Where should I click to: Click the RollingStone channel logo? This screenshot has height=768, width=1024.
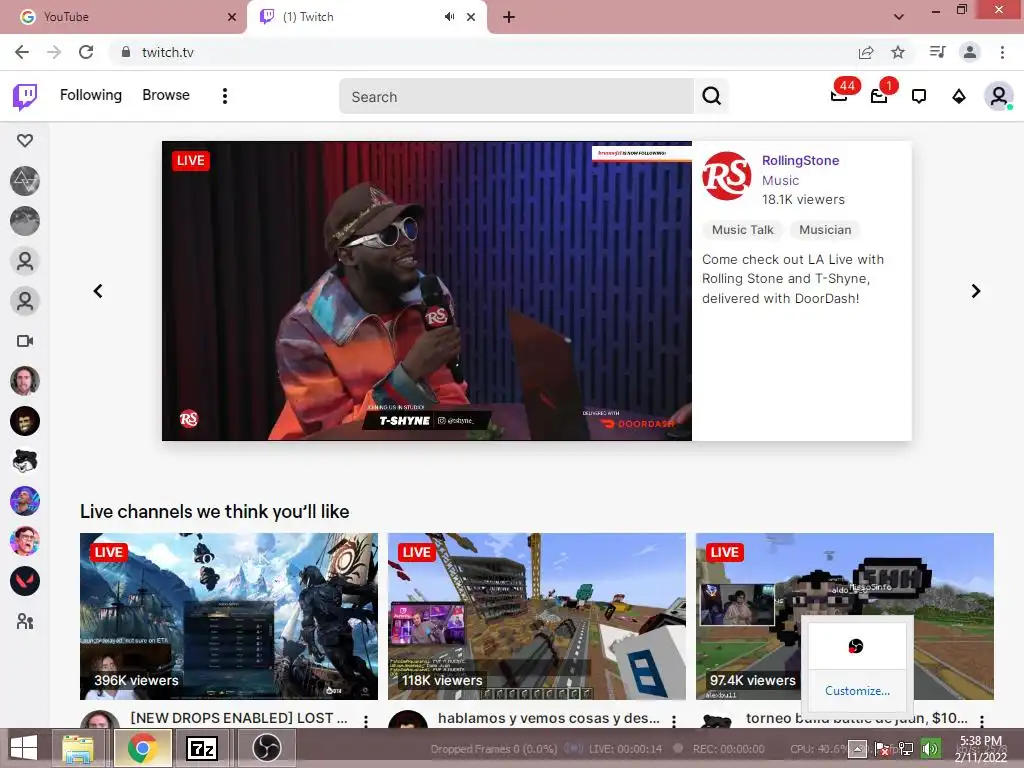pyautogui.click(x=726, y=176)
